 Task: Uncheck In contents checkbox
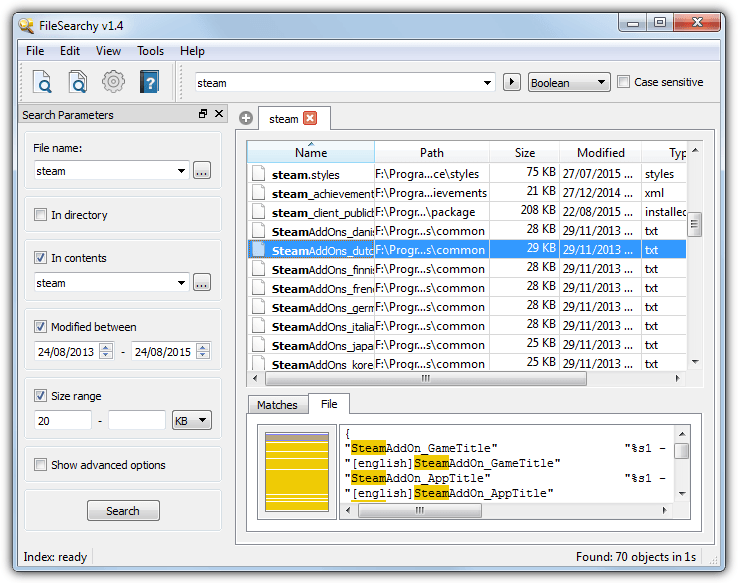(40, 258)
